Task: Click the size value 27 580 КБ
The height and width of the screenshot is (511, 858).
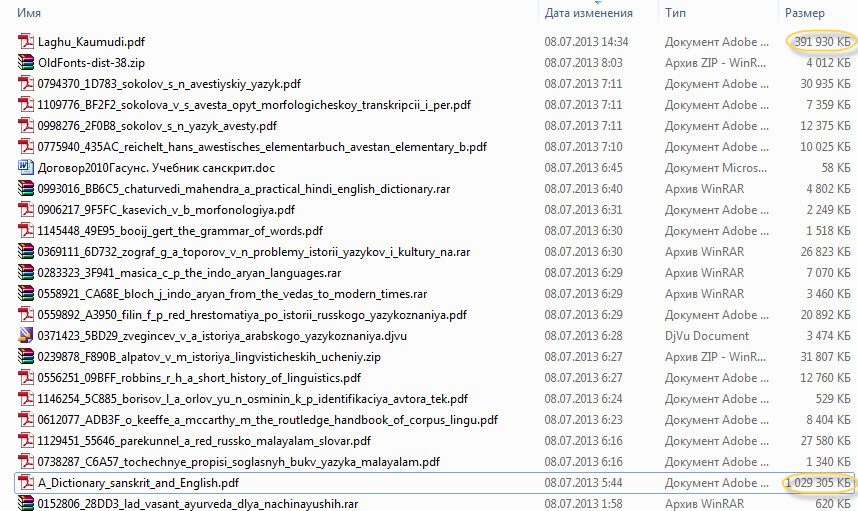Action: tap(825, 441)
